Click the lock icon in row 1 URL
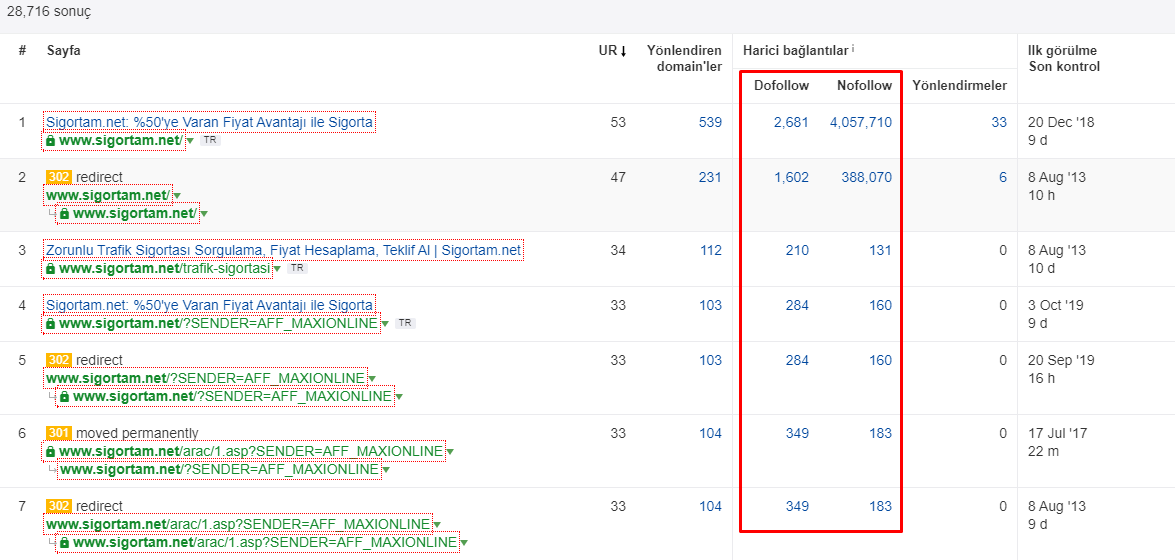 pyautogui.click(x=50, y=141)
